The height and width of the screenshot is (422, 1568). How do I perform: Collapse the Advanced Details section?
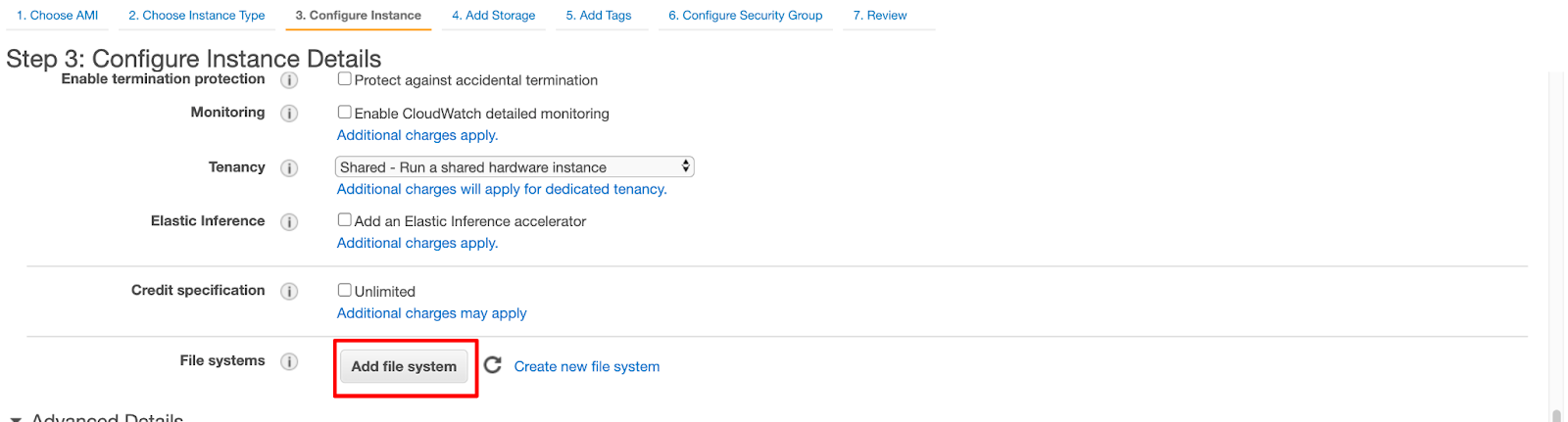click(x=16, y=418)
